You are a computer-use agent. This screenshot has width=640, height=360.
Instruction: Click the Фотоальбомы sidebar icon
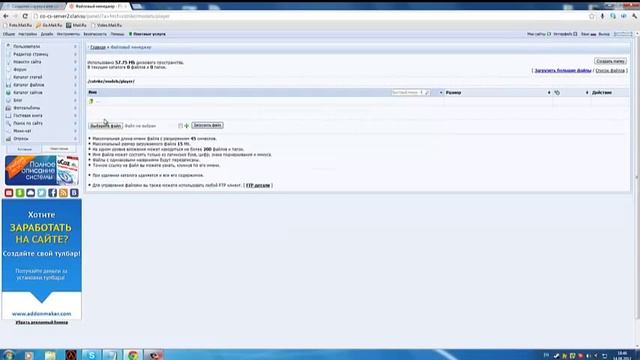pos(8,108)
